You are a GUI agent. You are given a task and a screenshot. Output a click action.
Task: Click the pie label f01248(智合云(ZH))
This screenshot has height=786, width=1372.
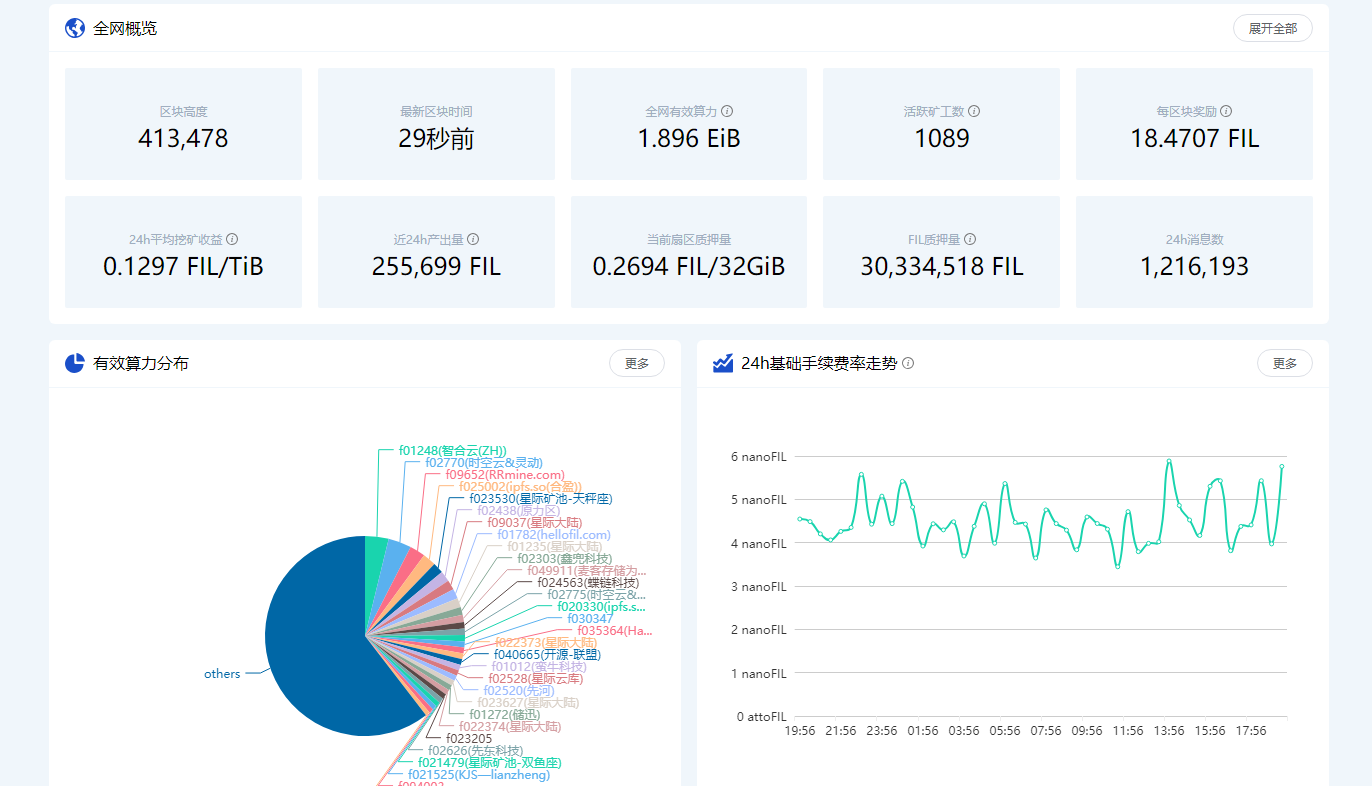click(x=452, y=450)
